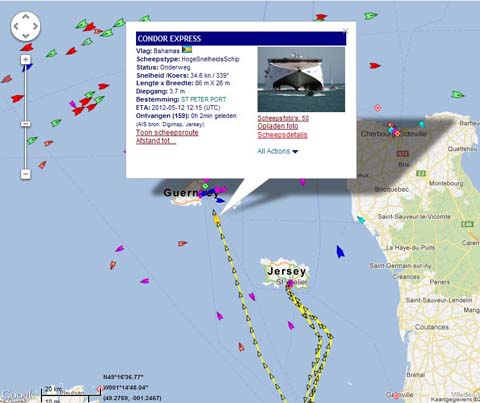Close the Condor Express info popup
This screenshot has height=403, width=480.
(345, 31)
